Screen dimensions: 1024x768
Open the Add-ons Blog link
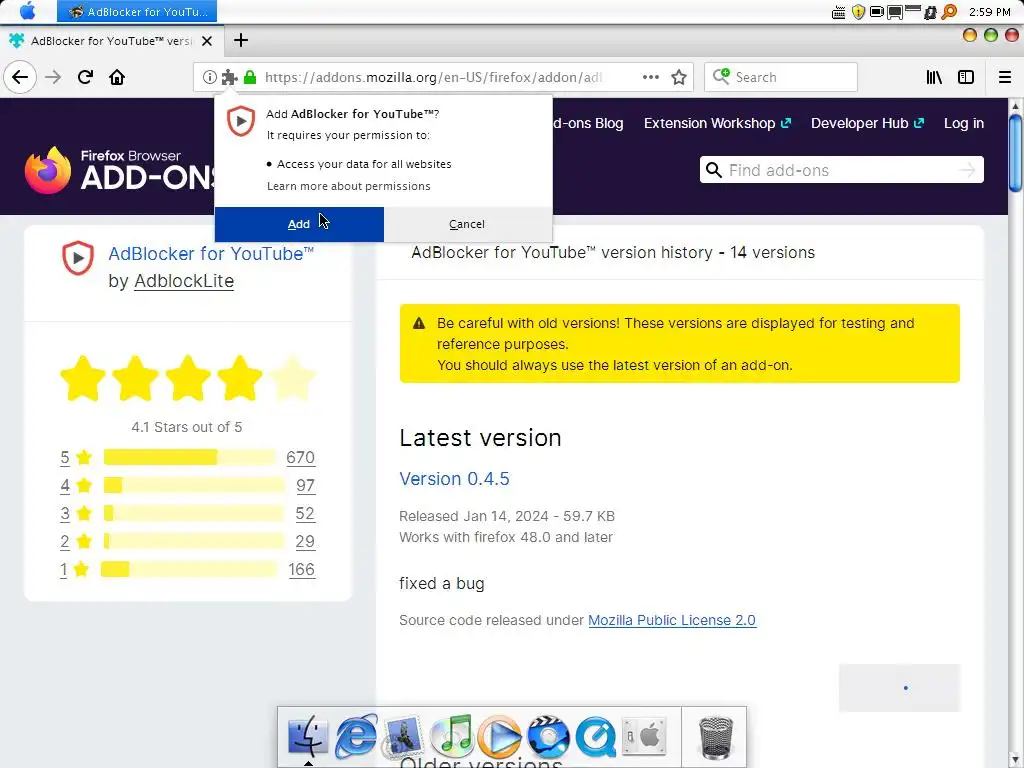pos(588,123)
